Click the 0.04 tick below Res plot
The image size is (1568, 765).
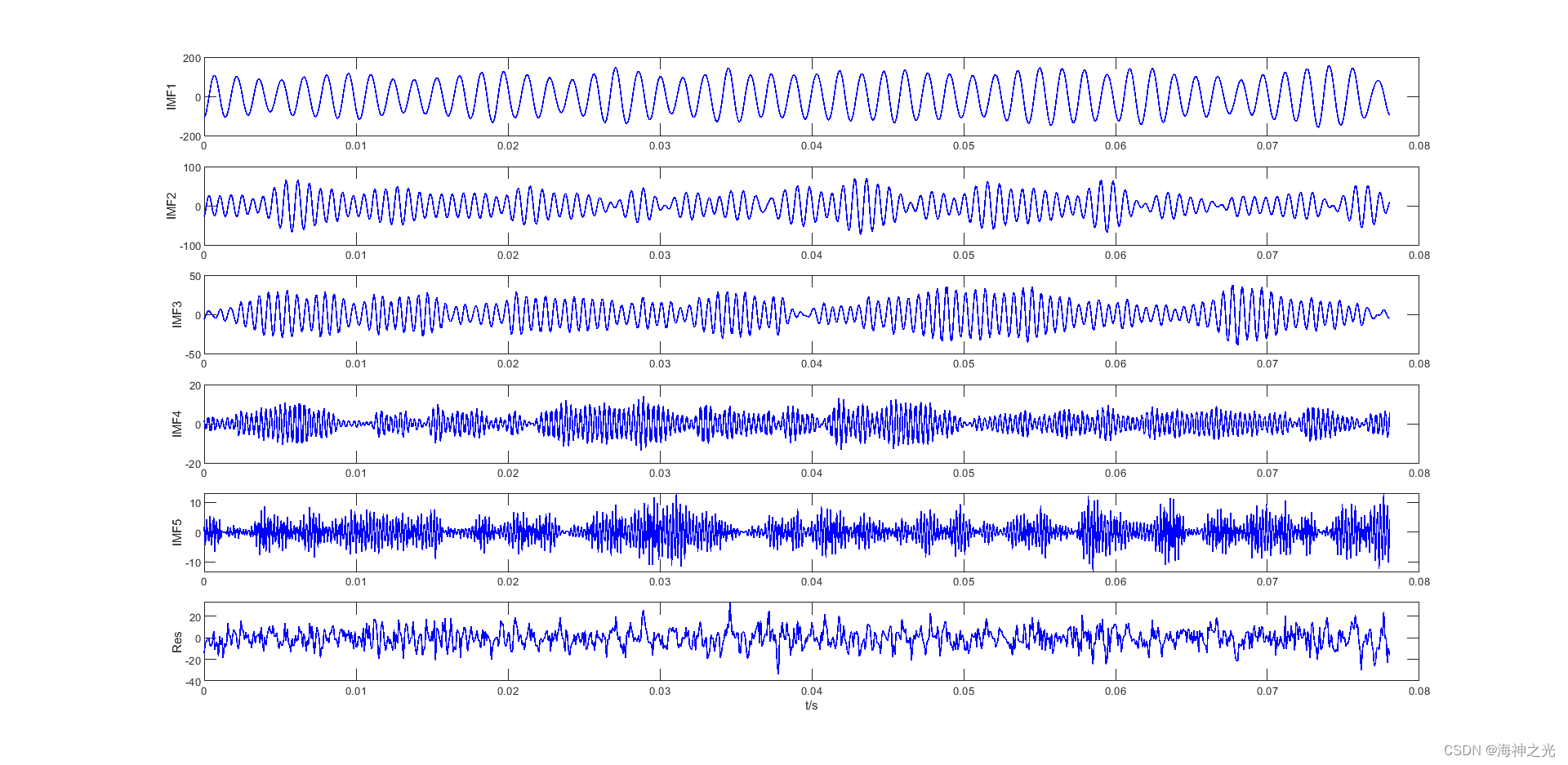(x=812, y=691)
